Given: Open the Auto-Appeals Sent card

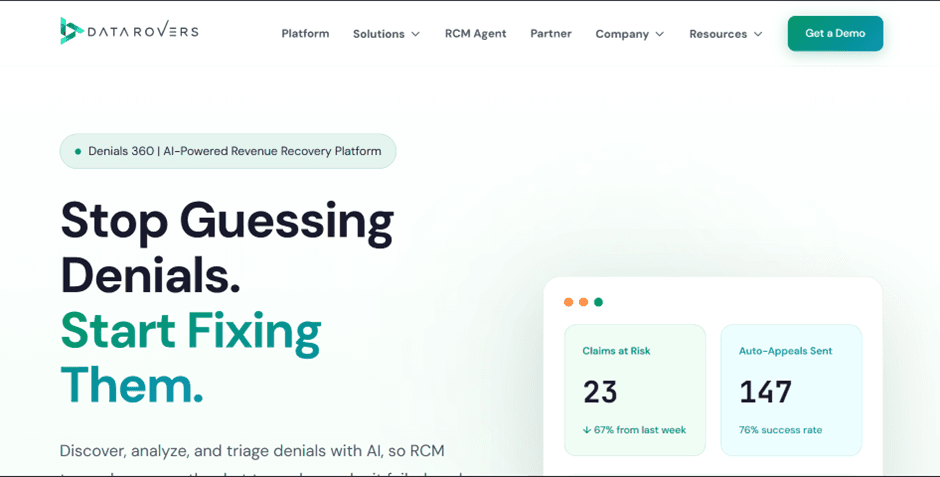Looking at the screenshot, I should (x=791, y=390).
